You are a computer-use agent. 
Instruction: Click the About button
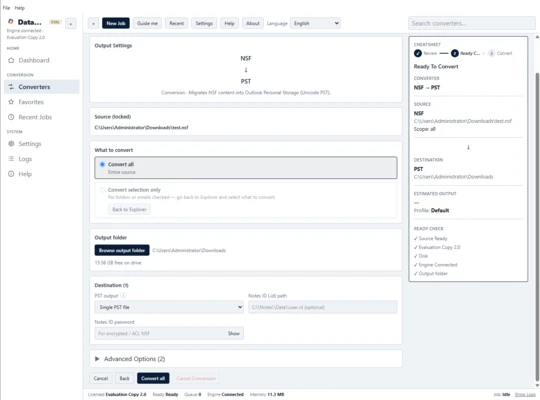[252, 23]
